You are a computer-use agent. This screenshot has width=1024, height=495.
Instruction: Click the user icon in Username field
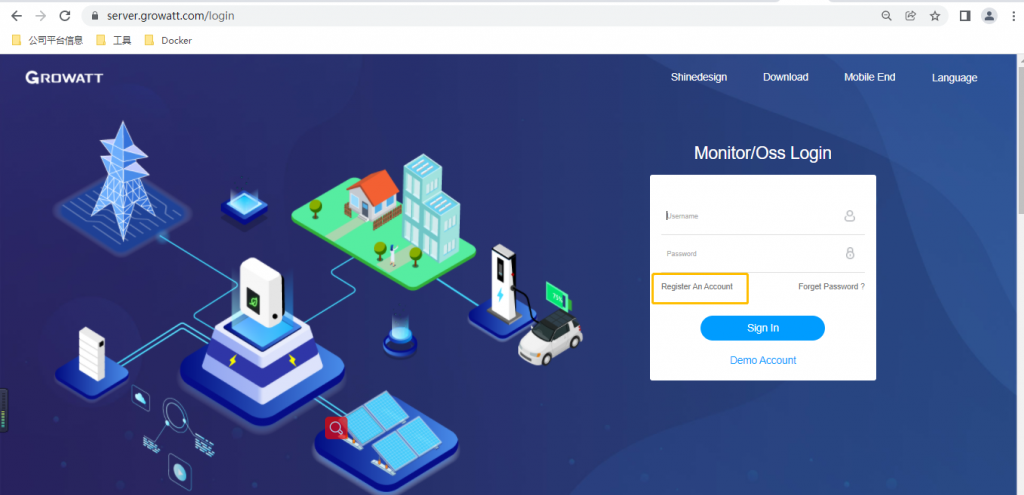point(850,216)
